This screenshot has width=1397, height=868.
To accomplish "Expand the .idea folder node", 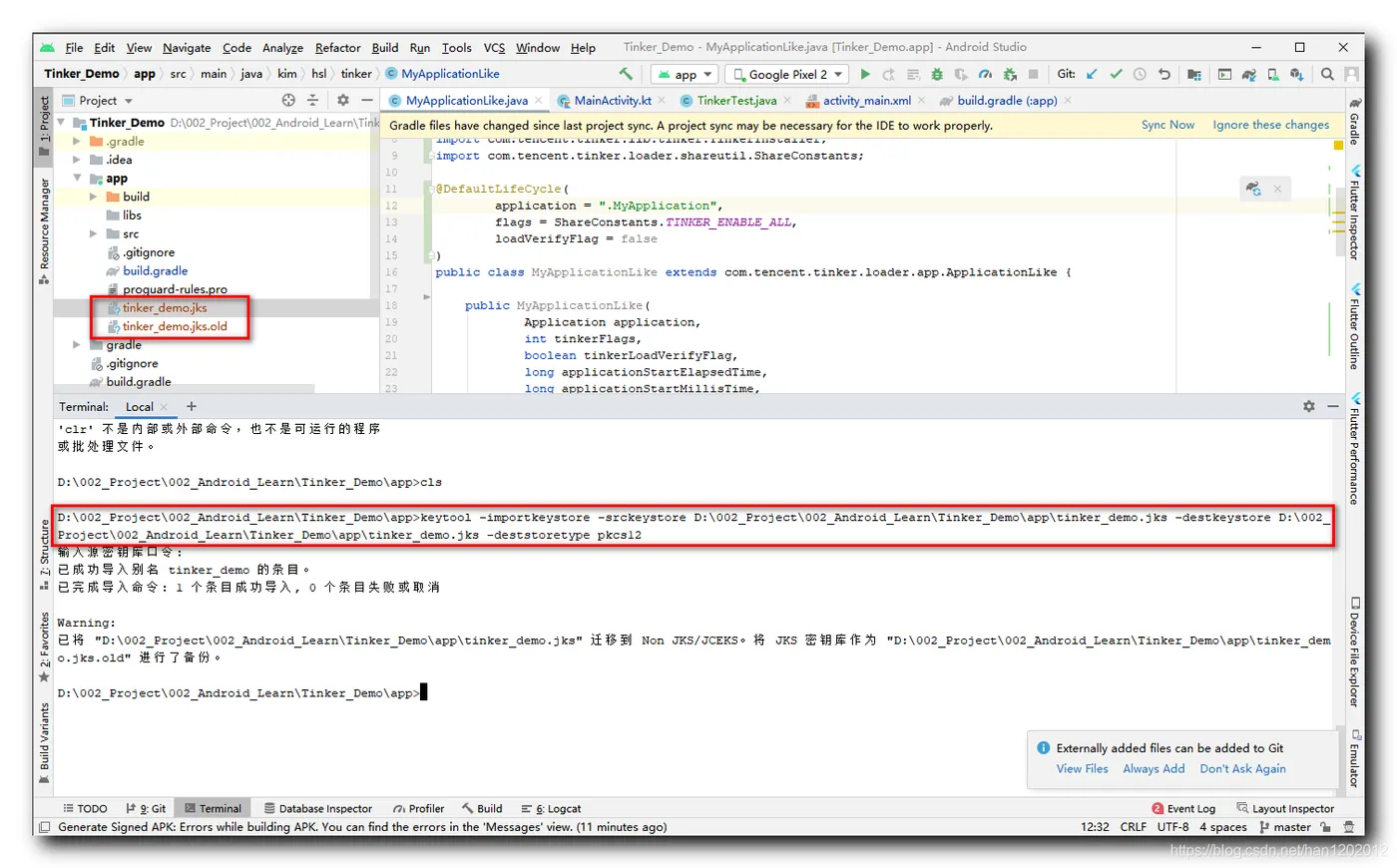I will pos(77,160).
